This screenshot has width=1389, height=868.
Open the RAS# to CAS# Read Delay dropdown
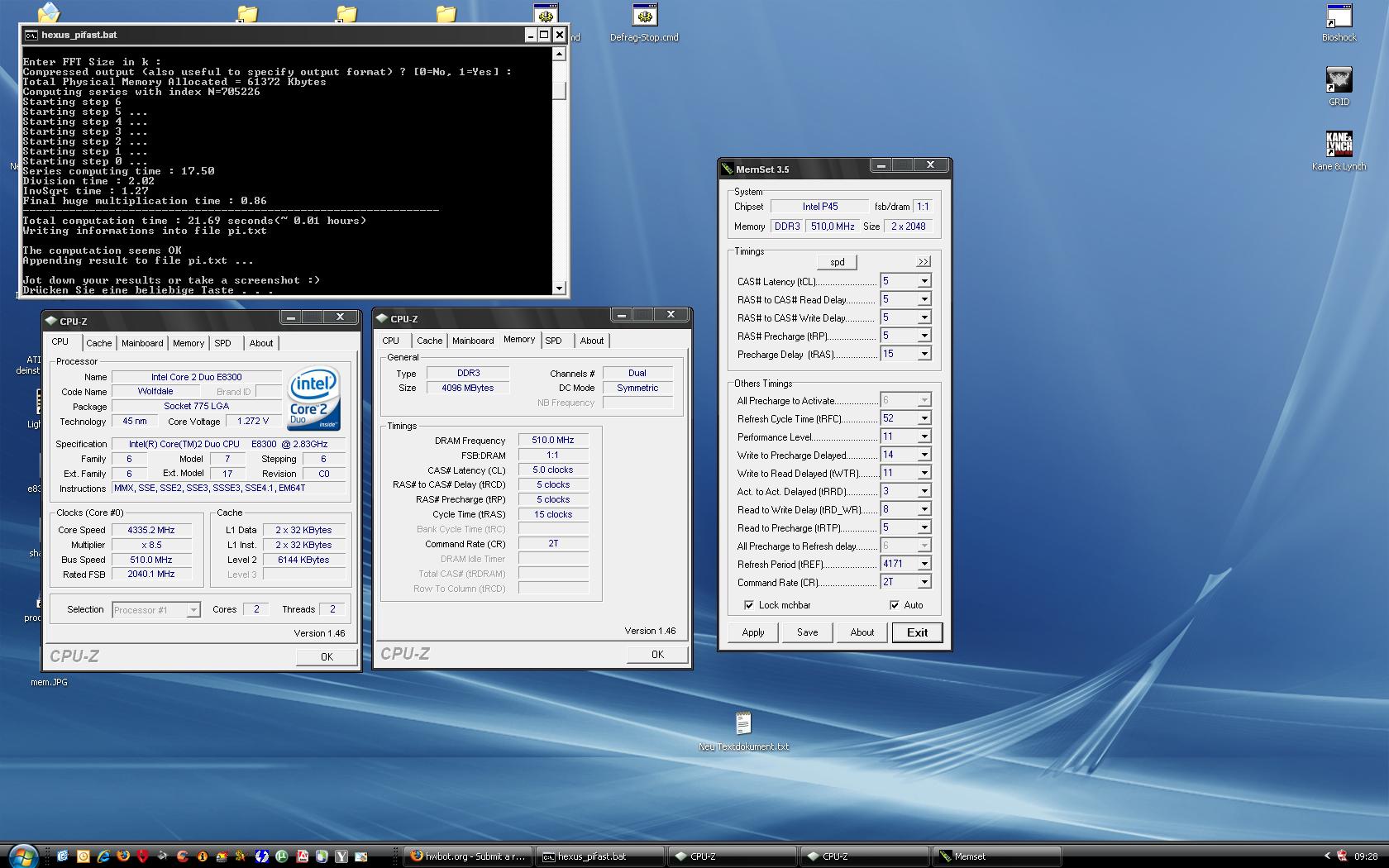coord(924,299)
